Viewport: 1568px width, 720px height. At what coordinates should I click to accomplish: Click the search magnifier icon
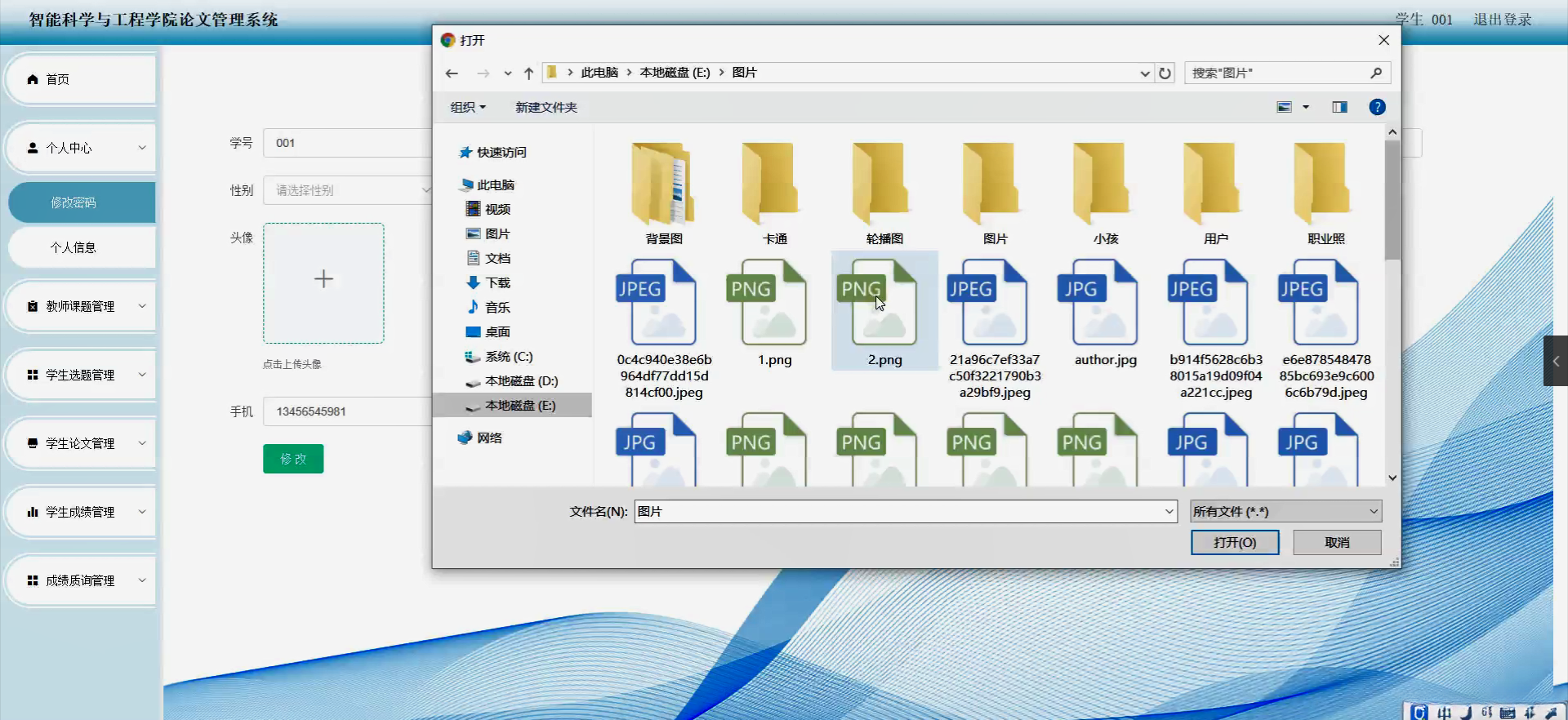pos(1376,73)
